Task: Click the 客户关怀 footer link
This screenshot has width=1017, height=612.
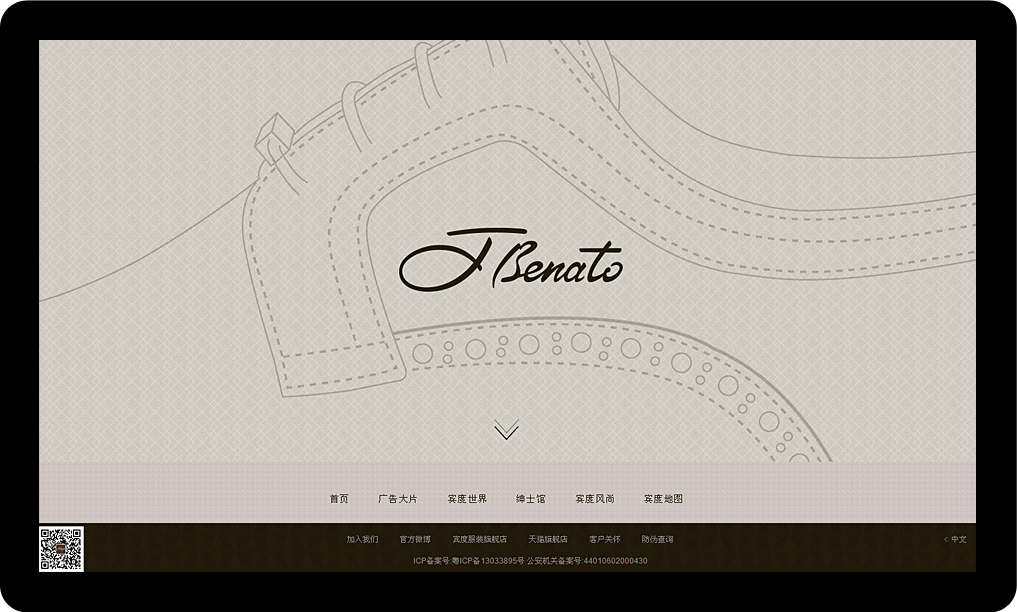Action: click(604, 540)
